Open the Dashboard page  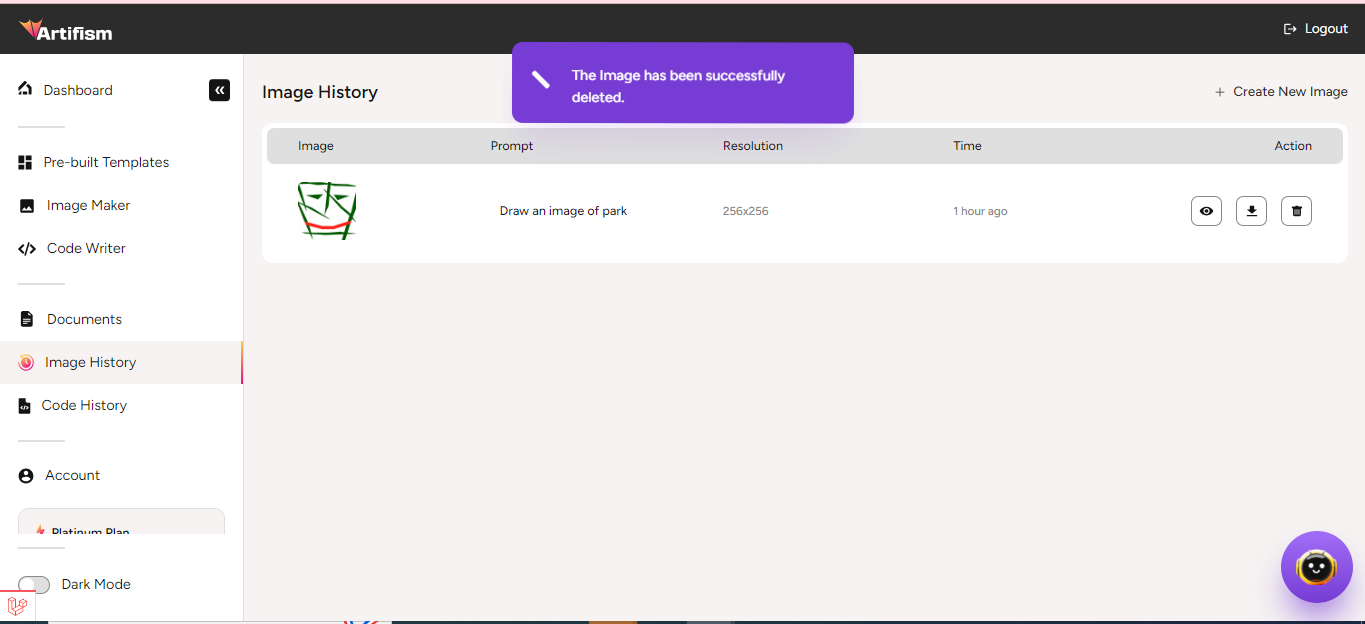click(x=77, y=90)
